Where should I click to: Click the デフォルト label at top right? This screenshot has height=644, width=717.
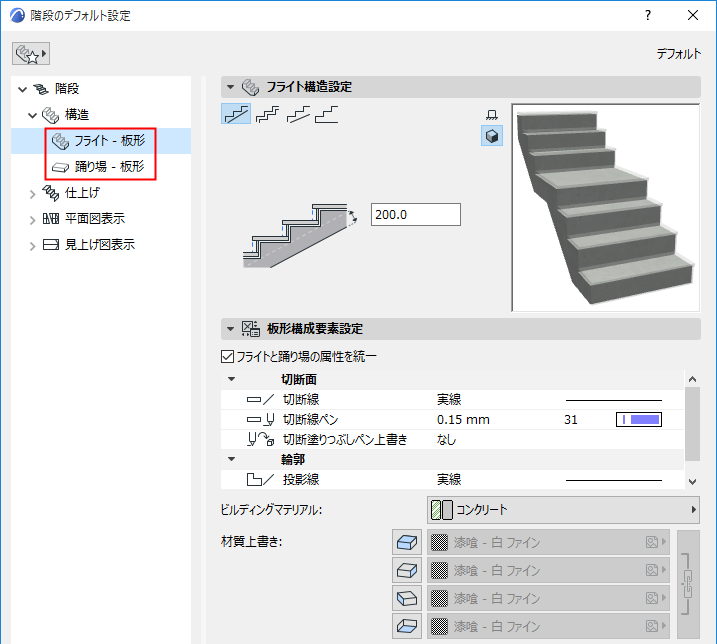point(679,54)
